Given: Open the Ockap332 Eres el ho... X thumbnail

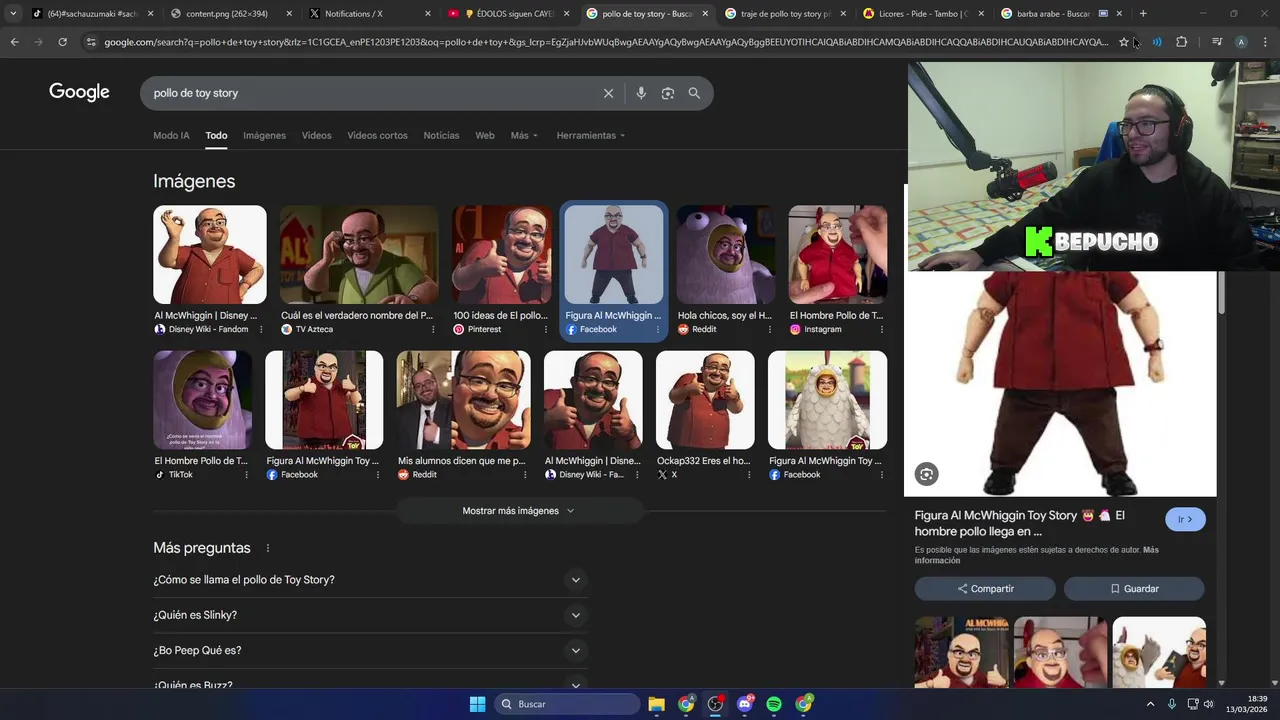Looking at the screenshot, I should [x=705, y=400].
